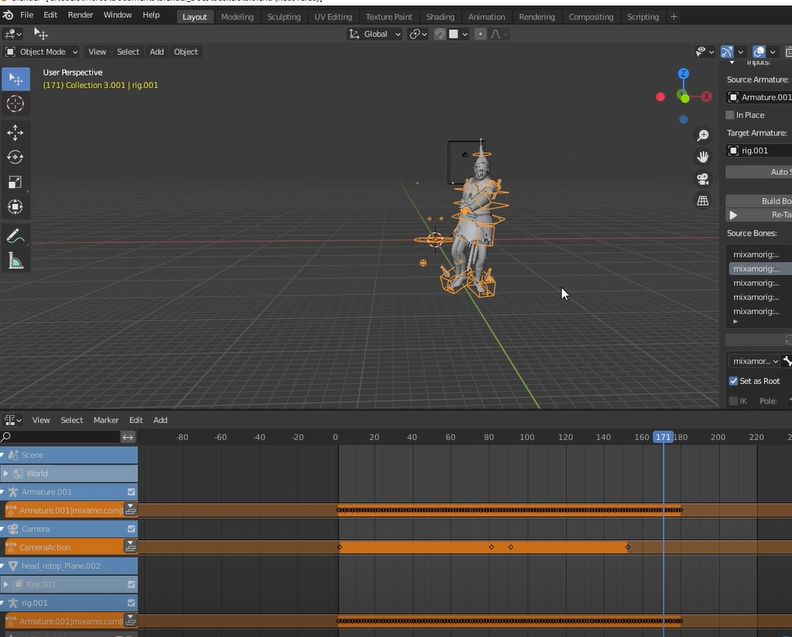Click the current frame marker 171 on the timeline
The width and height of the screenshot is (792, 637).
click(663, 437)
